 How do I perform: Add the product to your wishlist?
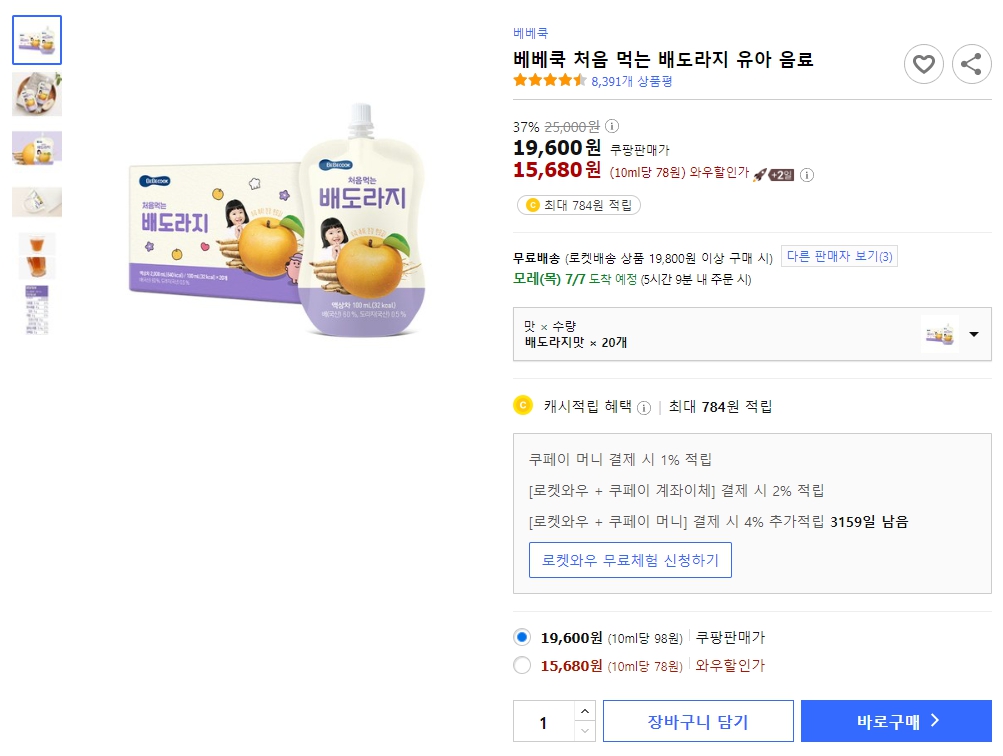(923, 64)
